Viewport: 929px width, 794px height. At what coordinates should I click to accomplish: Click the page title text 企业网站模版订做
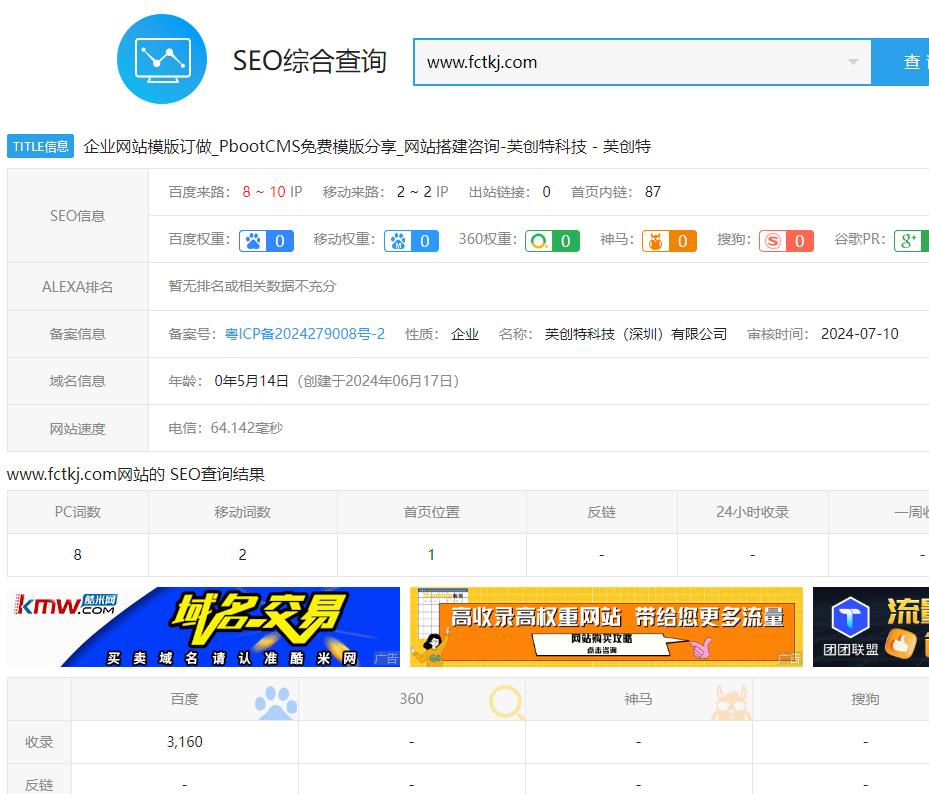pos(148,146)
